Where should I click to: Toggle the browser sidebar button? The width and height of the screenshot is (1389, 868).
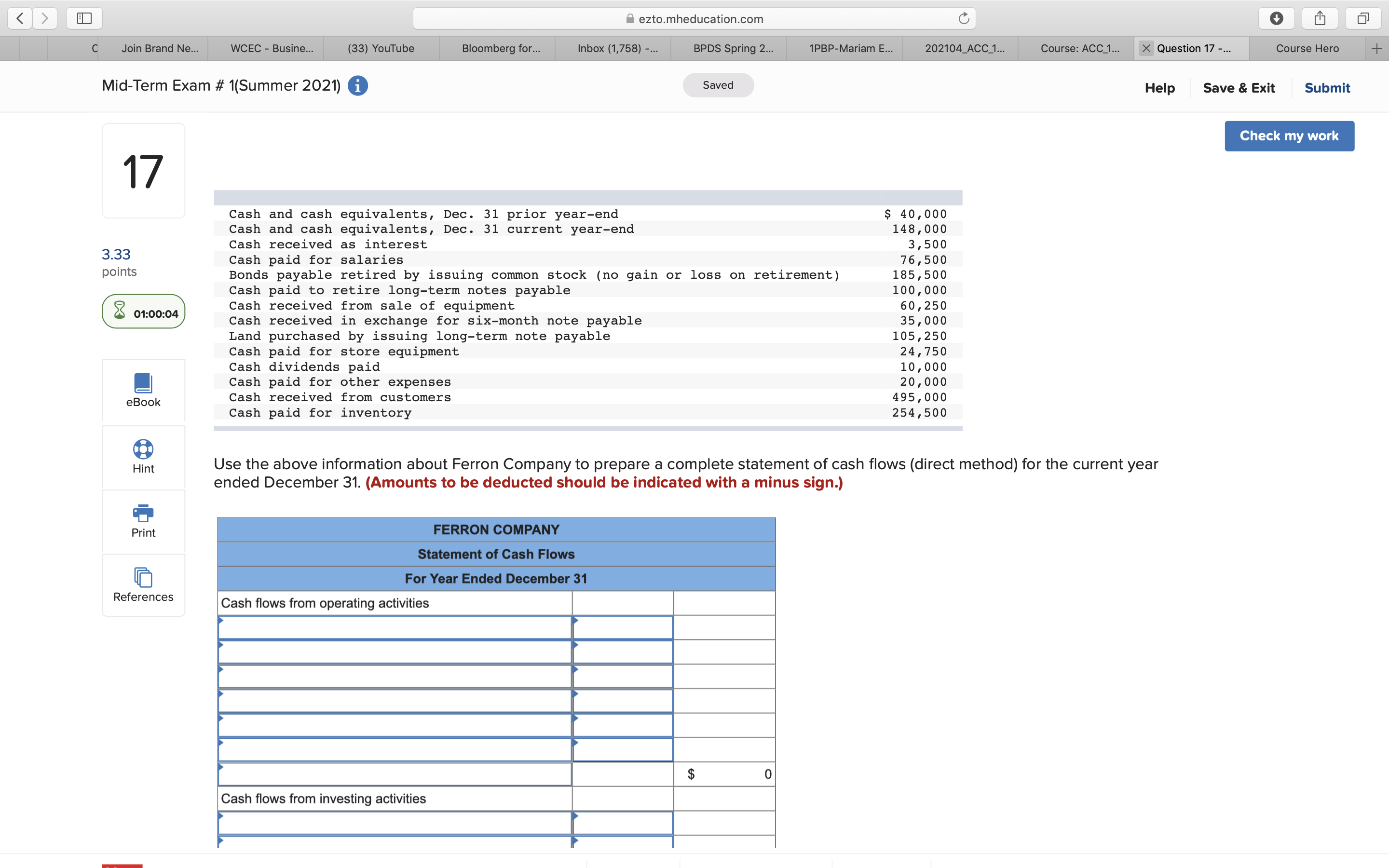pyautogui.click(x=84, y=19)
